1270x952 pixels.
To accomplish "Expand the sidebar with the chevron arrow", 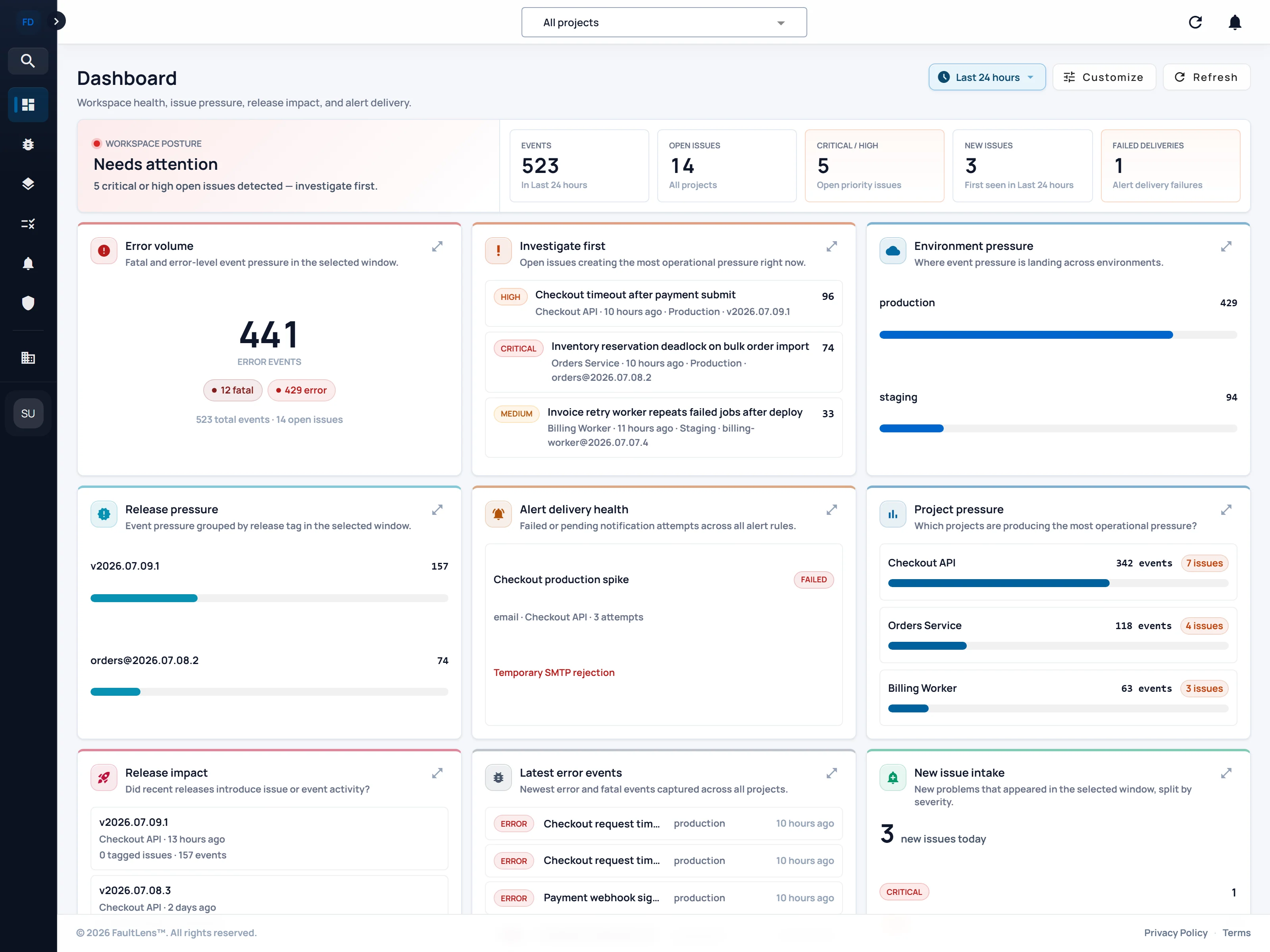I will [56, 21].
